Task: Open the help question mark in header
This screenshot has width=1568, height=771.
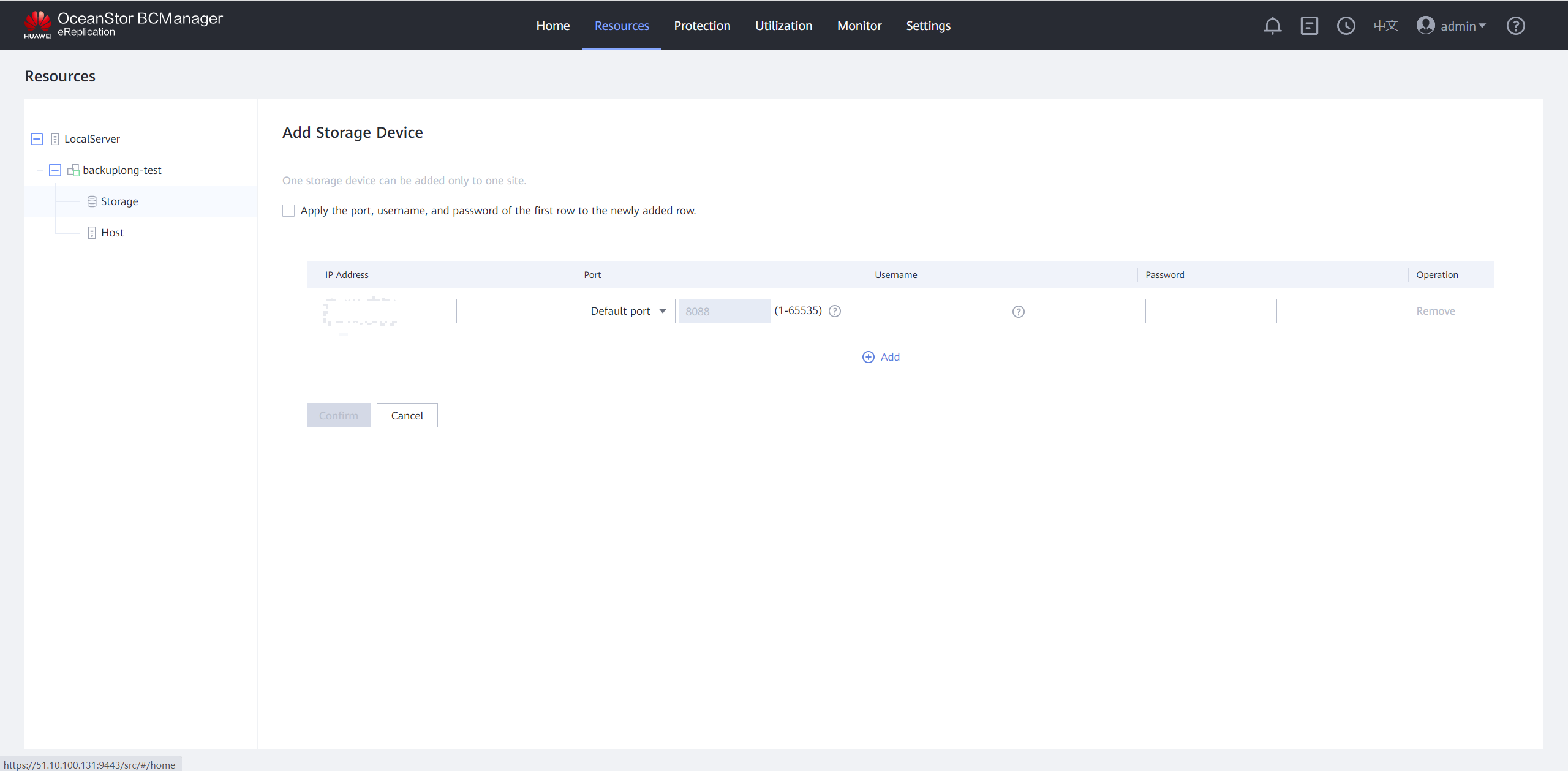Action: pyautogui.click(x=1515, y=26)
